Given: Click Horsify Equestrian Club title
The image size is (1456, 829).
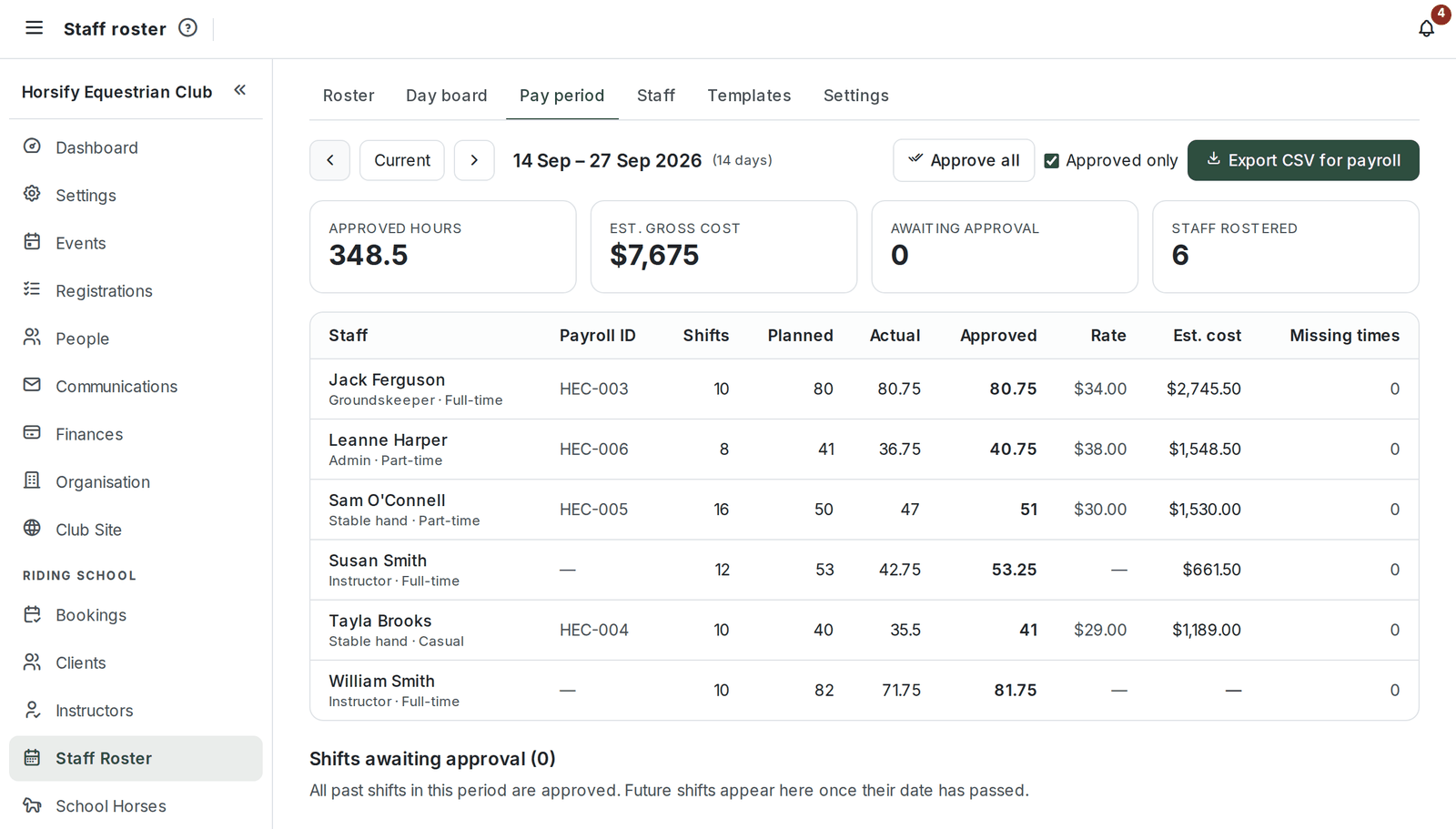Looking at the screenshot, I should pos(116,92).
